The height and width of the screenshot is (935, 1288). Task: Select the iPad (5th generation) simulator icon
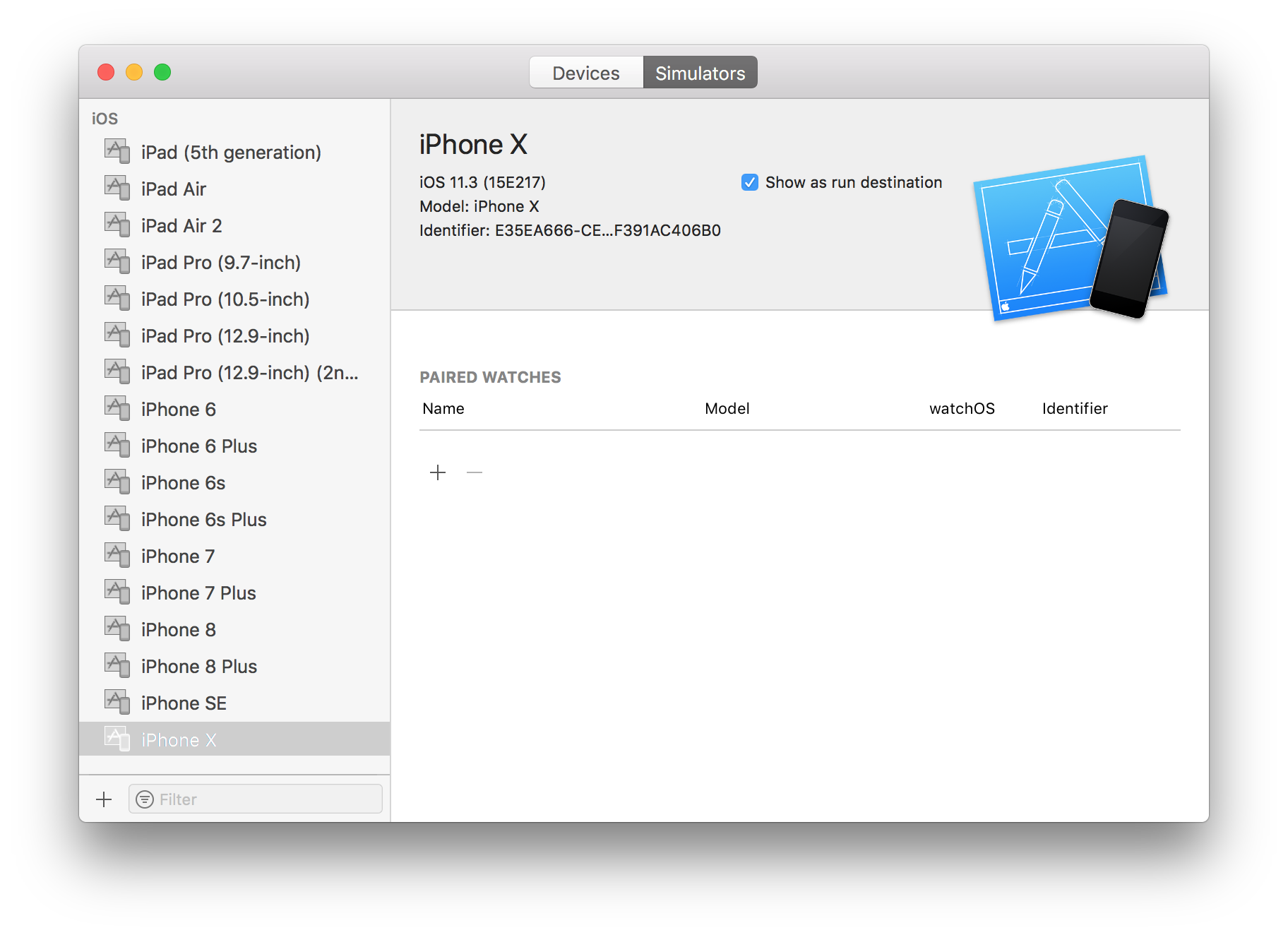[x=117, y=150]
